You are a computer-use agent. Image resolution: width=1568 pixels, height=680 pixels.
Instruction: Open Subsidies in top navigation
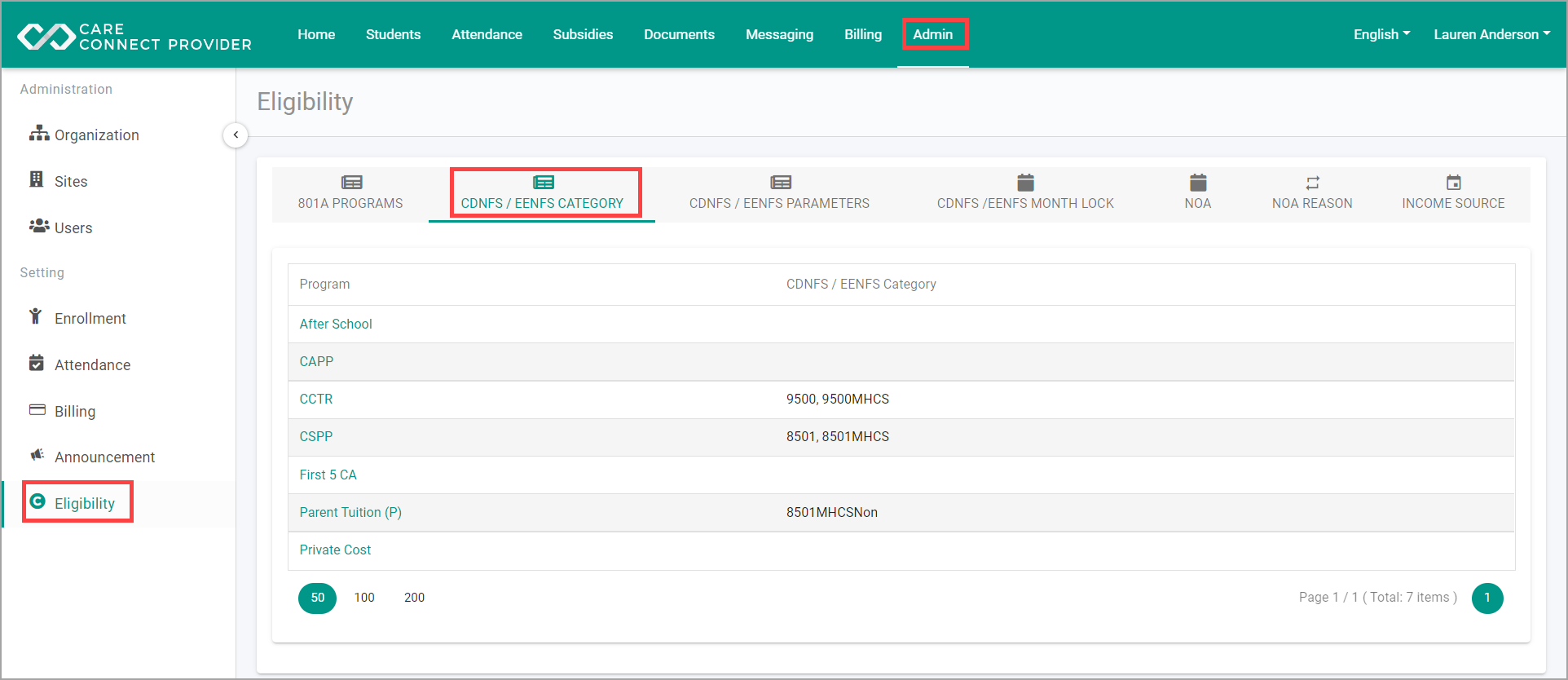[x=583, y=34]
